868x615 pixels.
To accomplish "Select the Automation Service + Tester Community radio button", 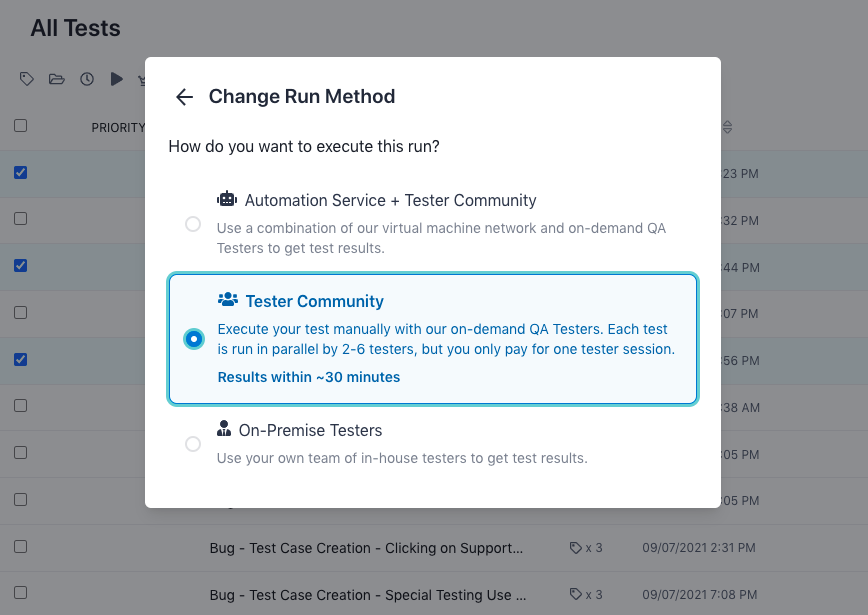I will (x=193, y=224).
